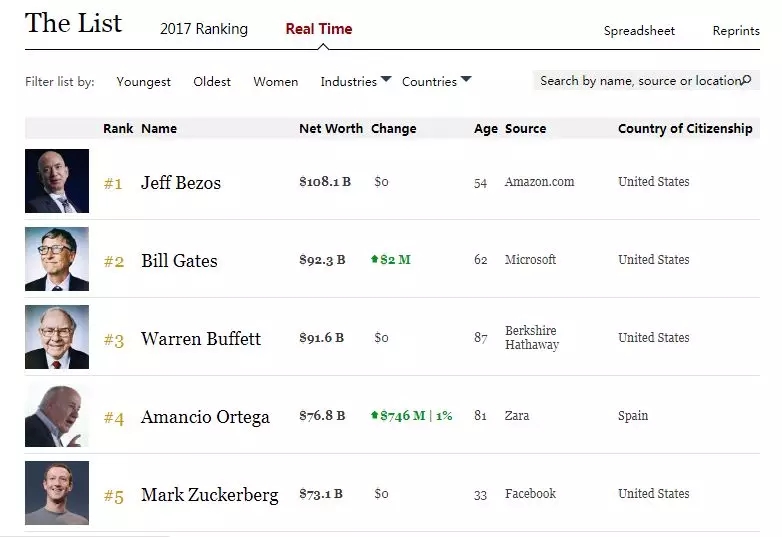This screenshot has height=537, width=782.
Task: Open Mark Zuckerberg profile photo
Action: point(57,493)
